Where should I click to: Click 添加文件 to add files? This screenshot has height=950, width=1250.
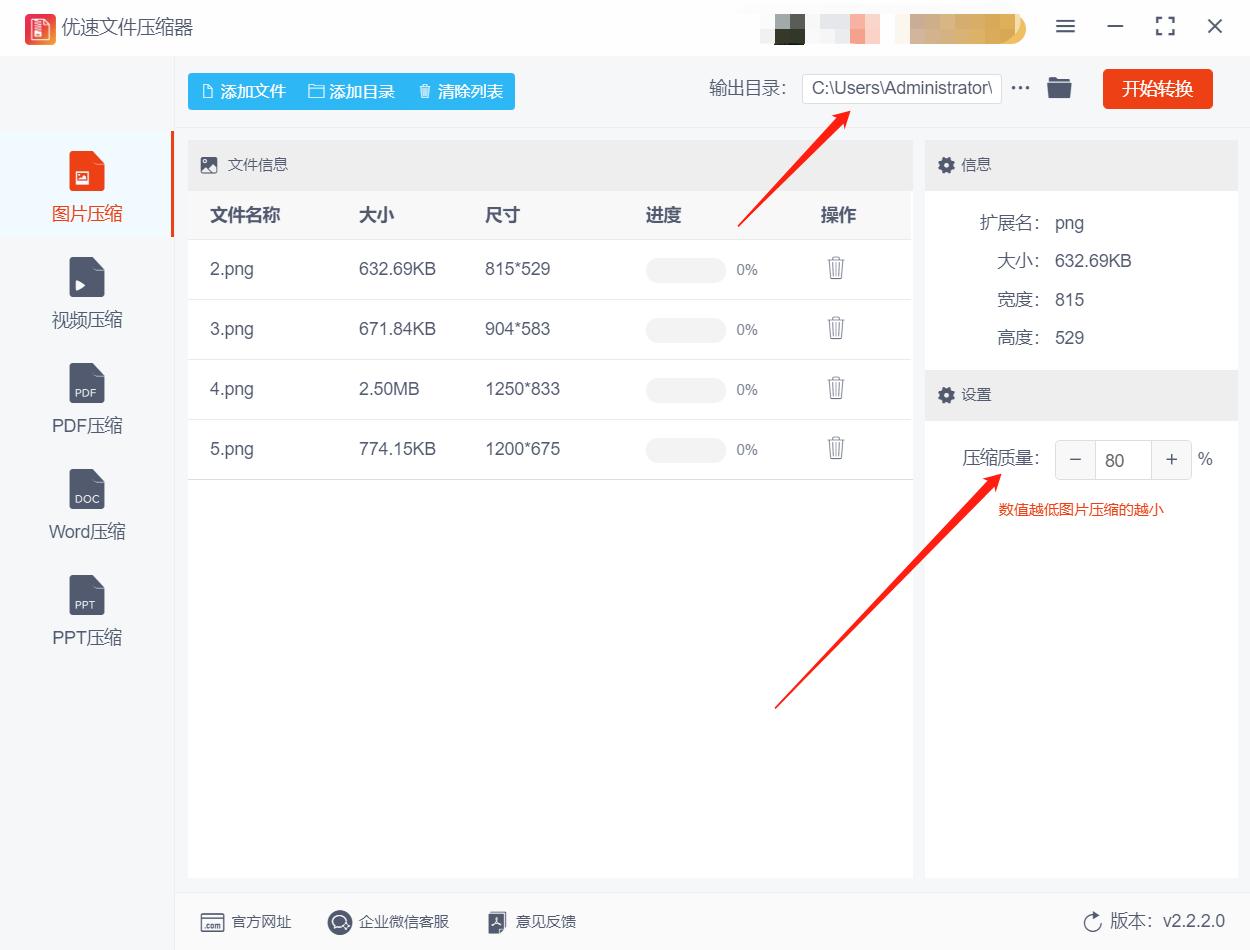[x=243, y=91]
